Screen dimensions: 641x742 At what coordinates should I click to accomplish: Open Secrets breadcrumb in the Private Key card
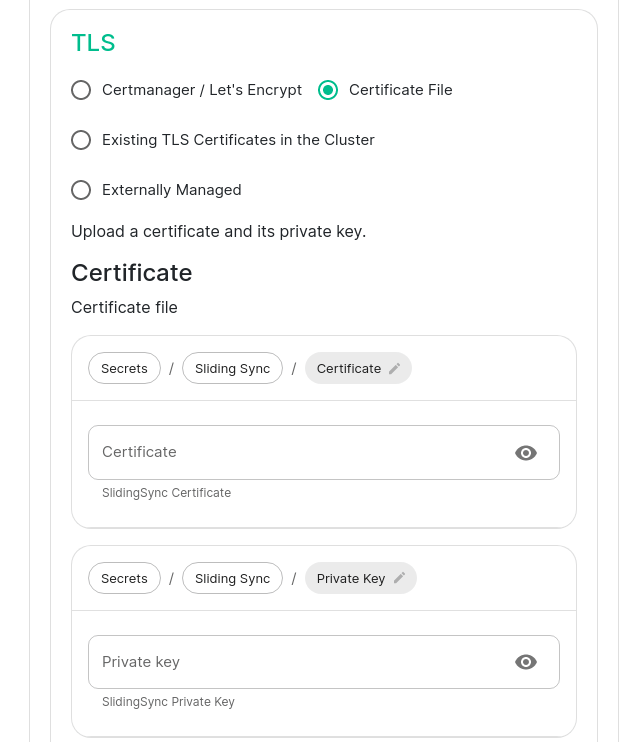(x=124, y=579)
